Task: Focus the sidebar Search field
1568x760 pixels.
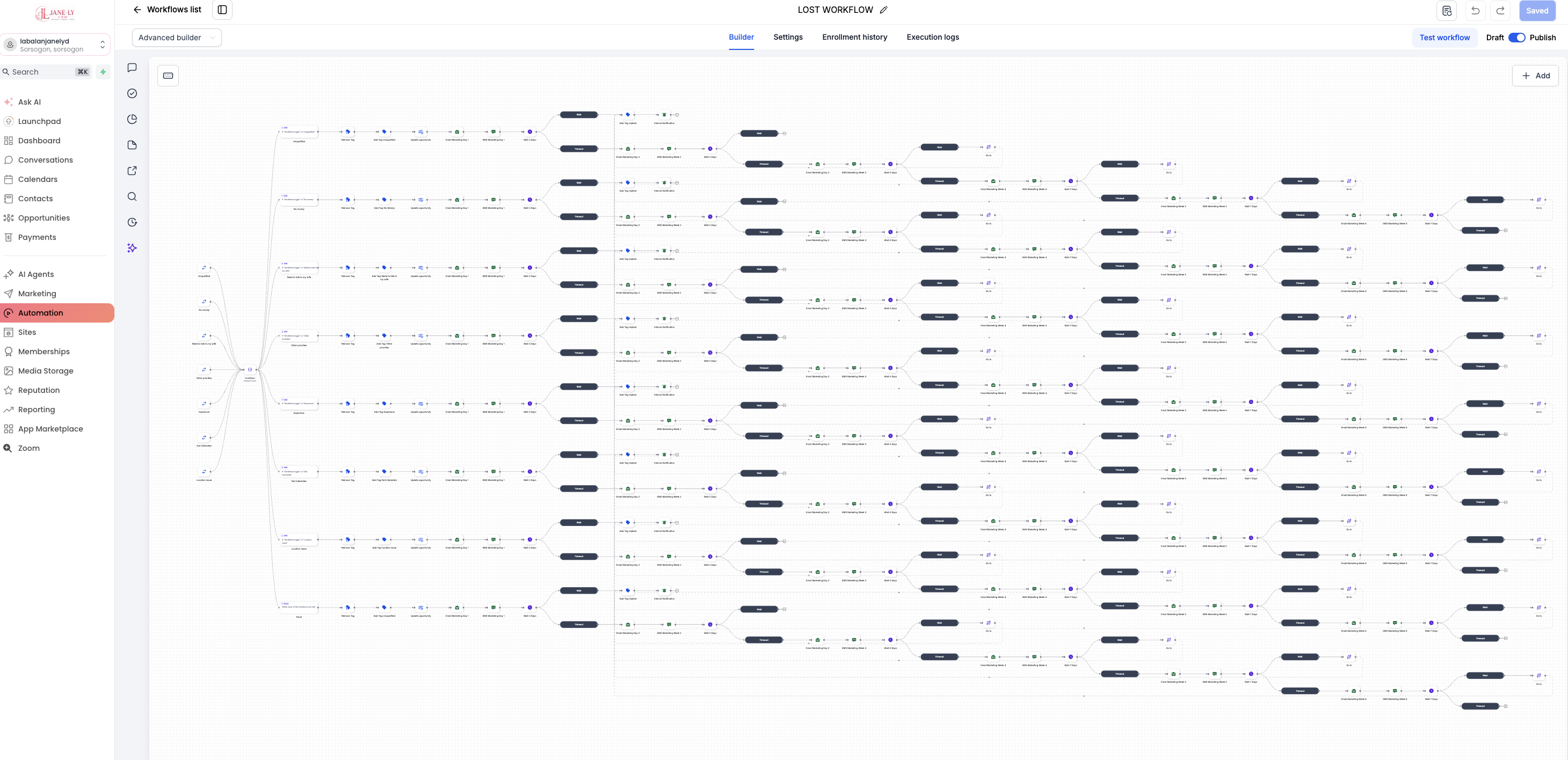Action: click(x=46, y=72)
